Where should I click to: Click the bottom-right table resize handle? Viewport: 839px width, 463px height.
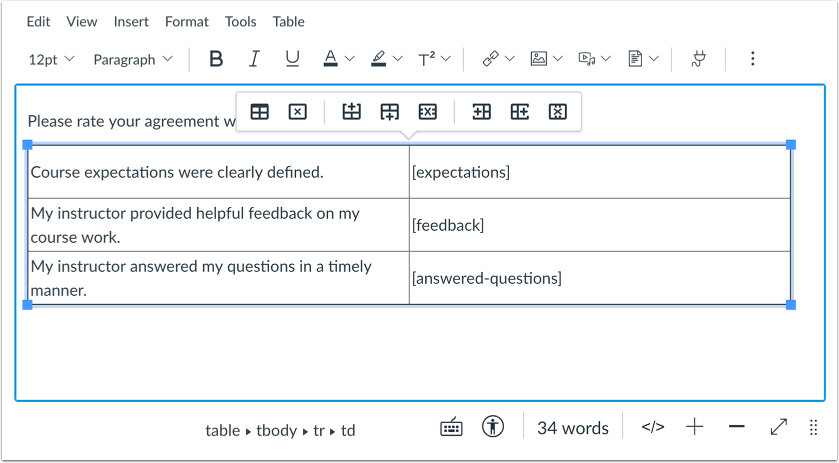point(791,305)
